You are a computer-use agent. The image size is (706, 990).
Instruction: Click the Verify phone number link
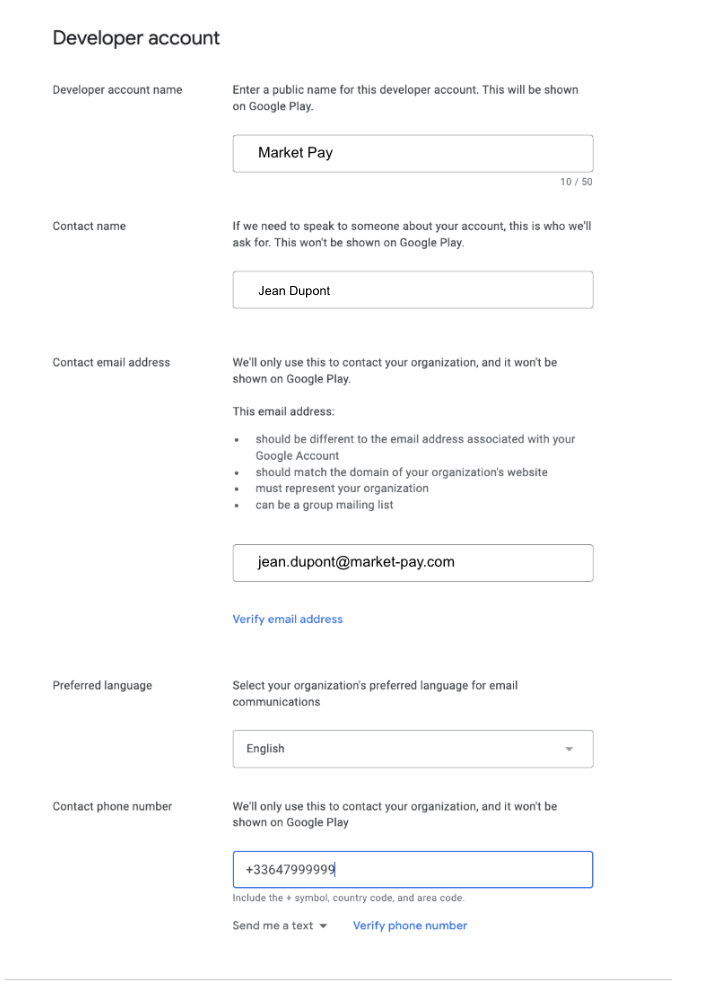(x=410, y=926)
